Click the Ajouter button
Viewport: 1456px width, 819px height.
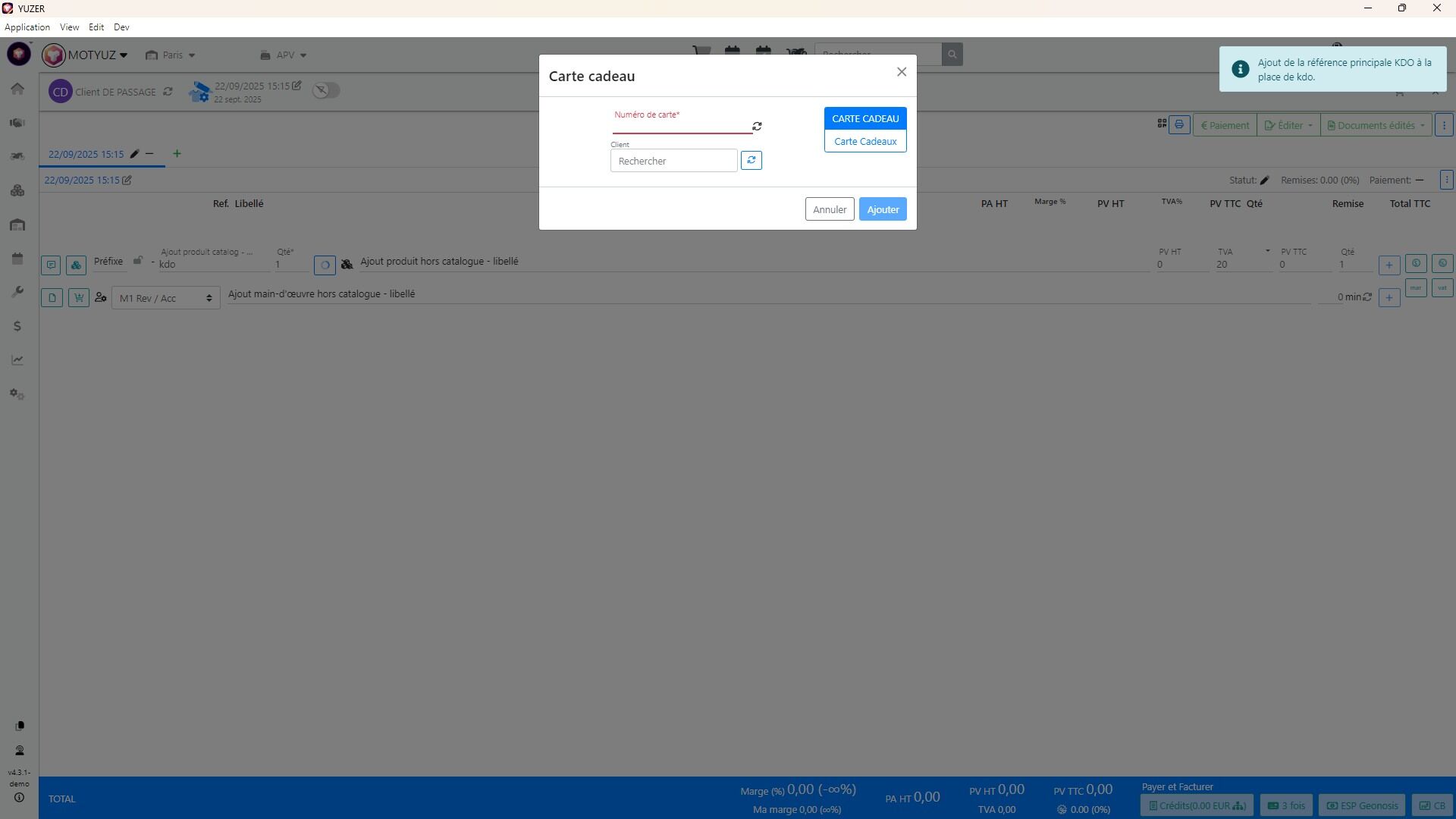pyautogui.click(x=882, y=209)
